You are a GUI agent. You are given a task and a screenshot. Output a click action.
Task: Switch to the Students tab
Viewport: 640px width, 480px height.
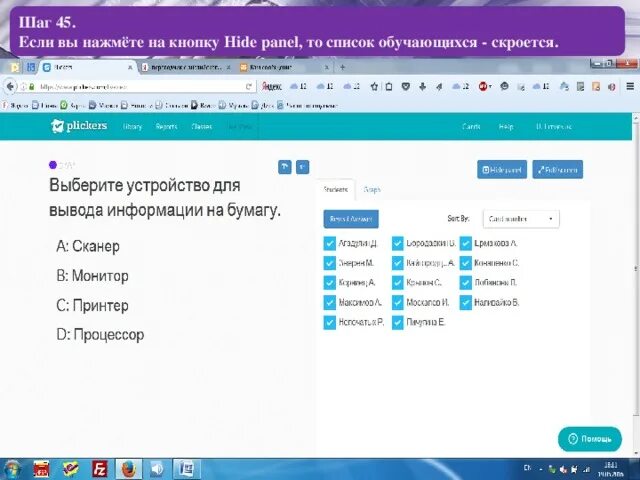(336, 189)
